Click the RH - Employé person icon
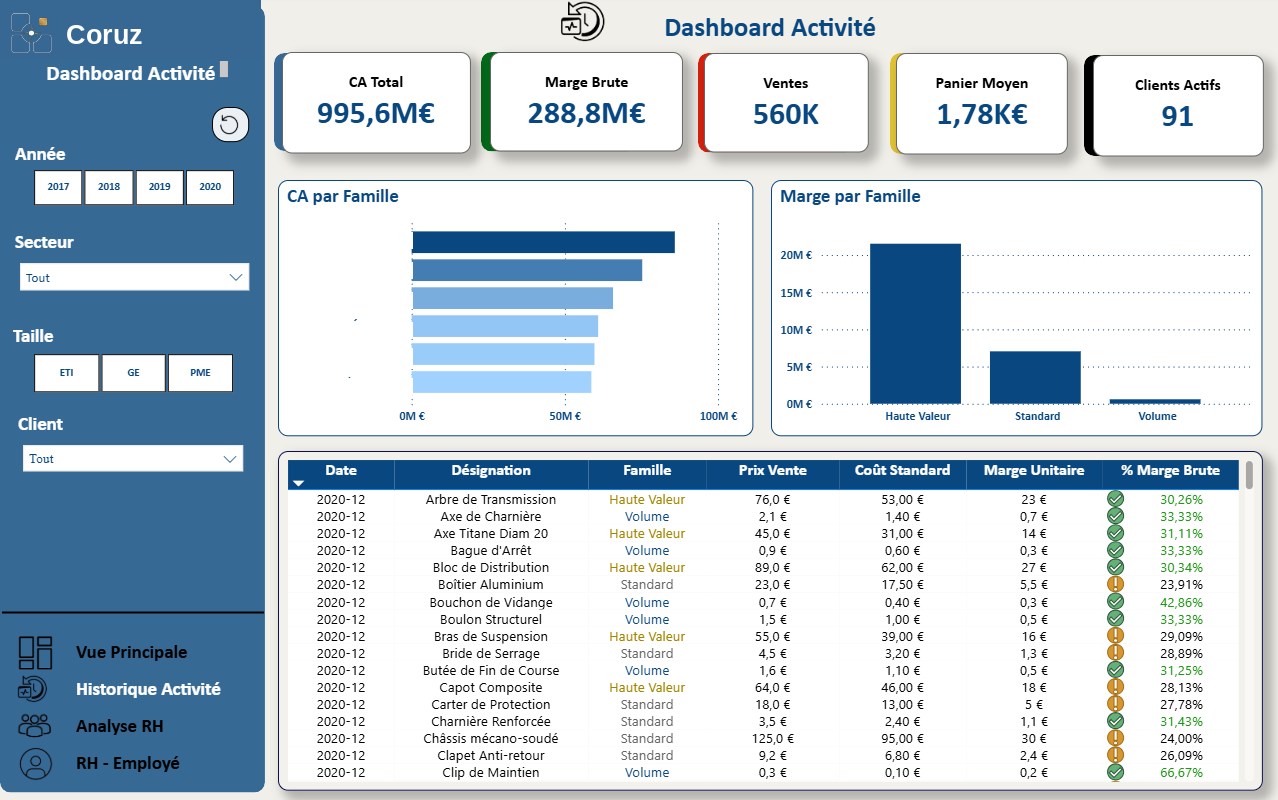 click(35, 764)
